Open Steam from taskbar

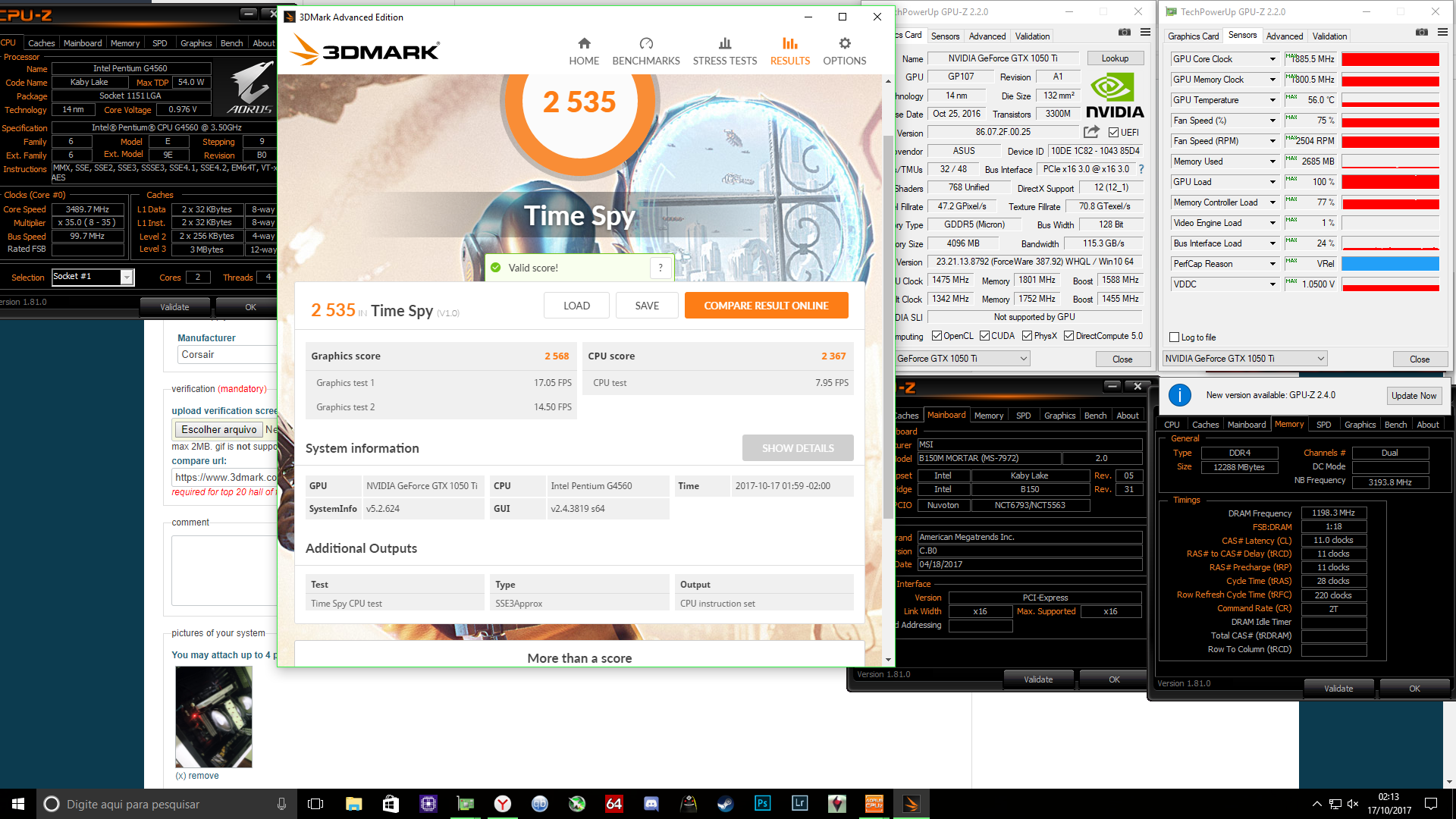(726, 804)
